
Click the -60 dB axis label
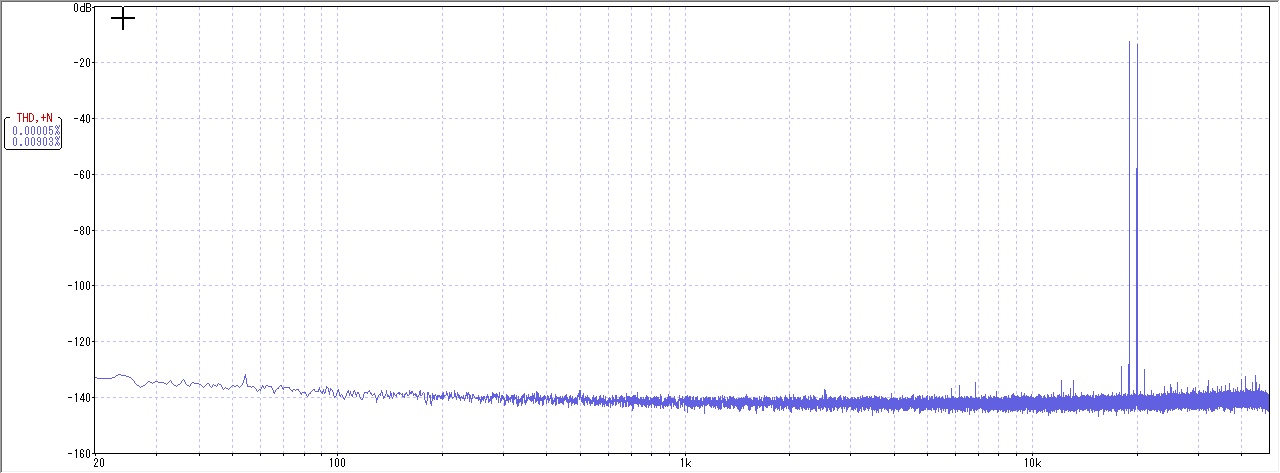(83, 174)
